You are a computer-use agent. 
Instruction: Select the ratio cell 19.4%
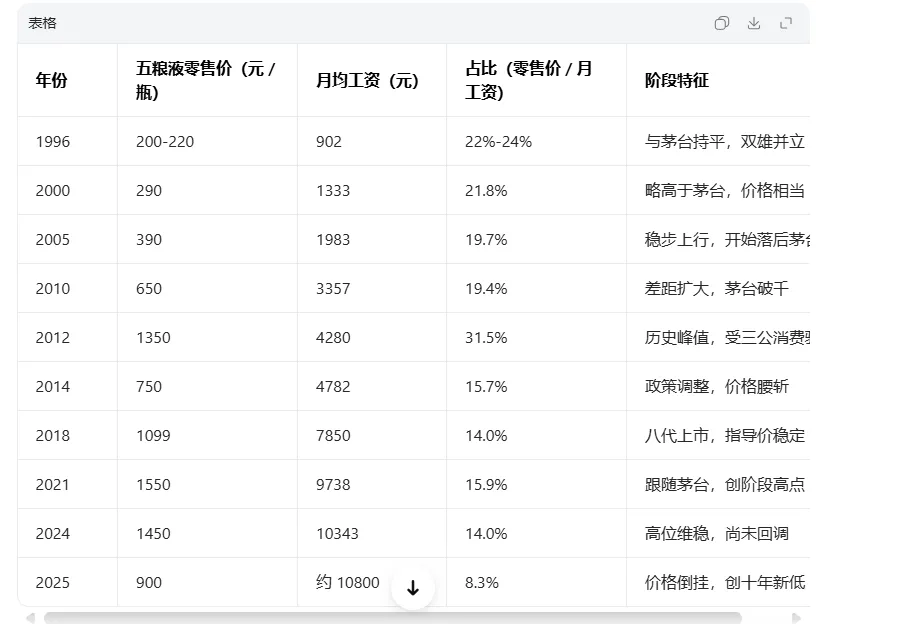pos(536,289)
